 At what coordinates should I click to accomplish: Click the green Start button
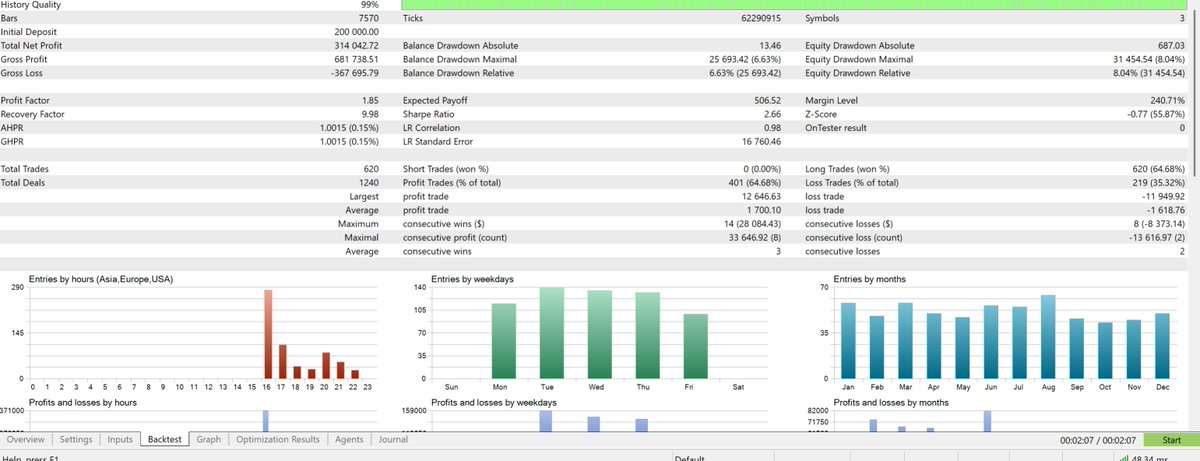1171,440
